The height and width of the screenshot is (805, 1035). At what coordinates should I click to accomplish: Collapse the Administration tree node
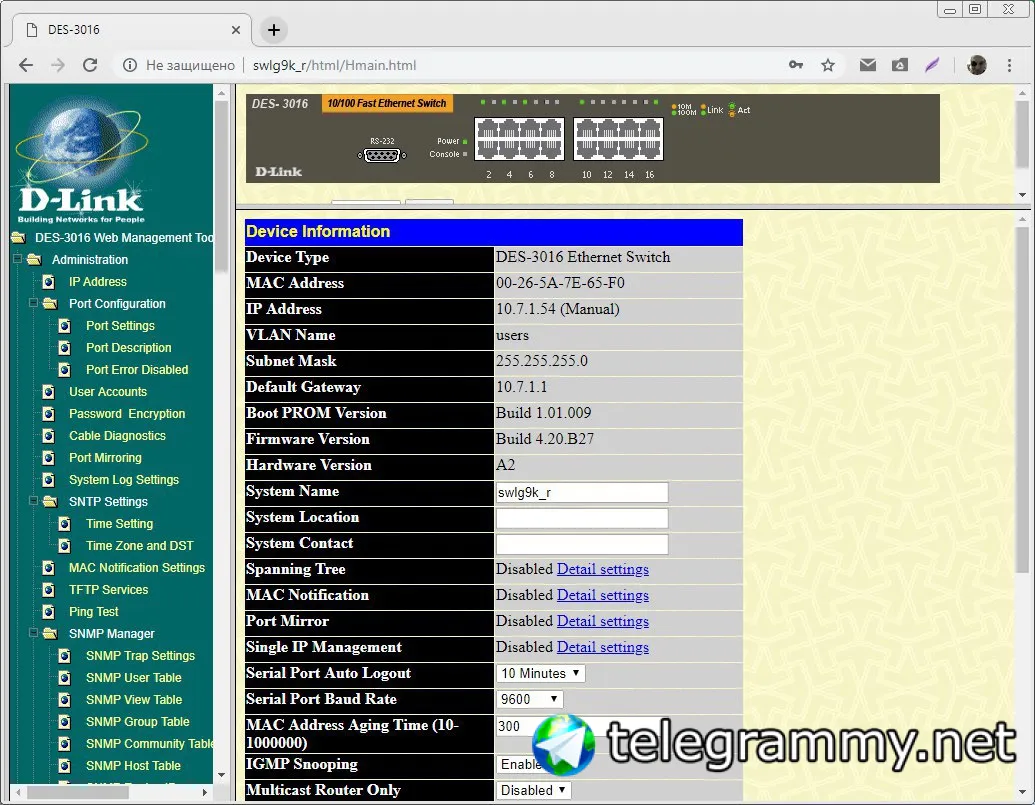pos(18,259)
